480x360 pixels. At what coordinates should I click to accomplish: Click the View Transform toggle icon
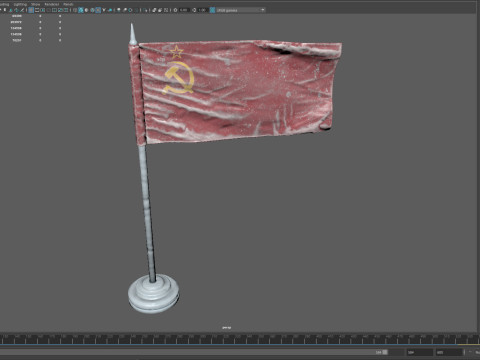tap(212, 10)
